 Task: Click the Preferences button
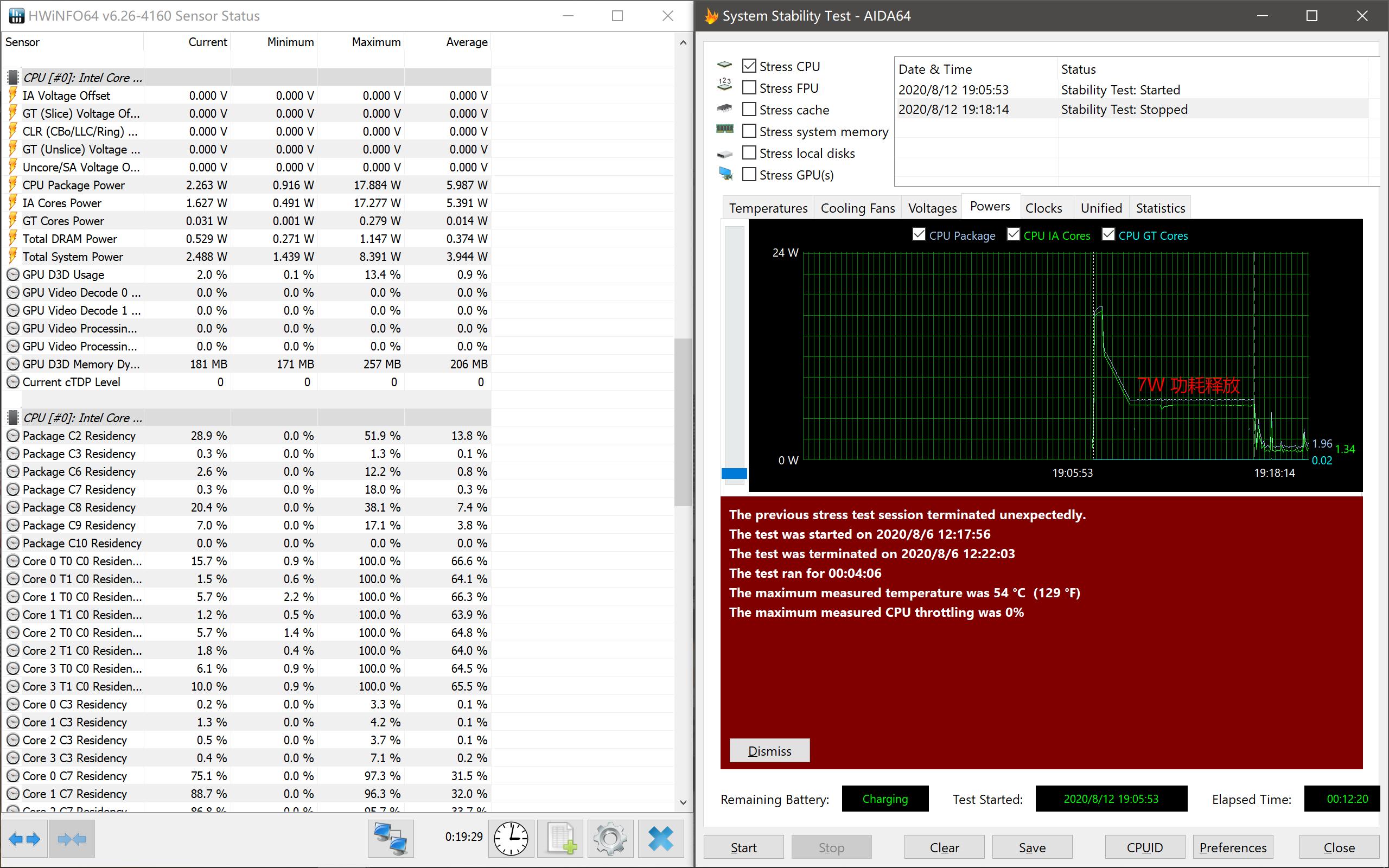[x=1232, y=847]
